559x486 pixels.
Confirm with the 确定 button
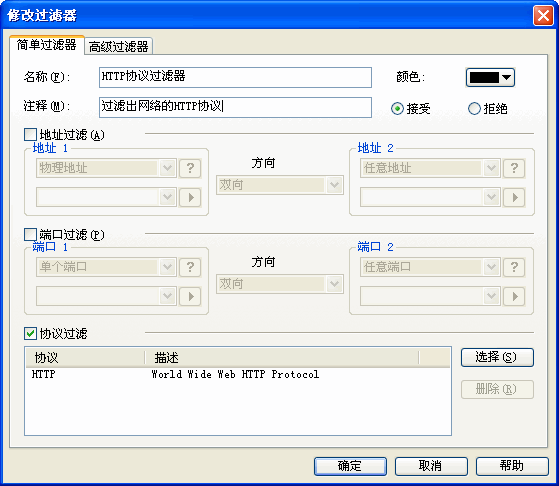[x=350, y=466]
